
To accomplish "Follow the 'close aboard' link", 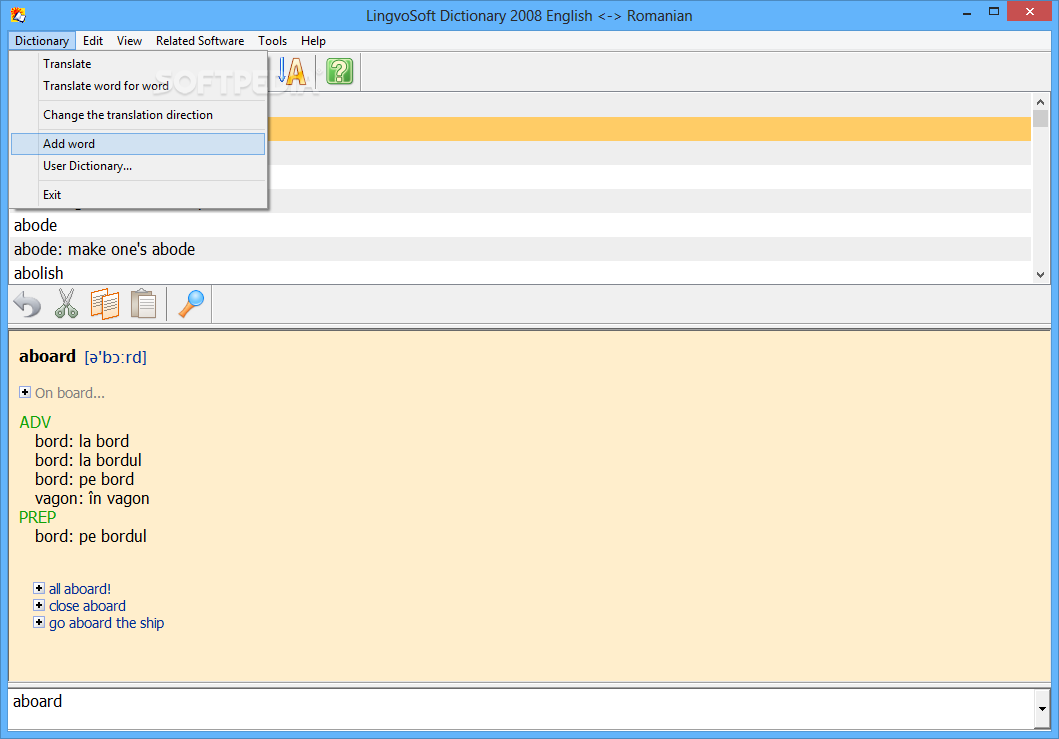I will (87, 606).
